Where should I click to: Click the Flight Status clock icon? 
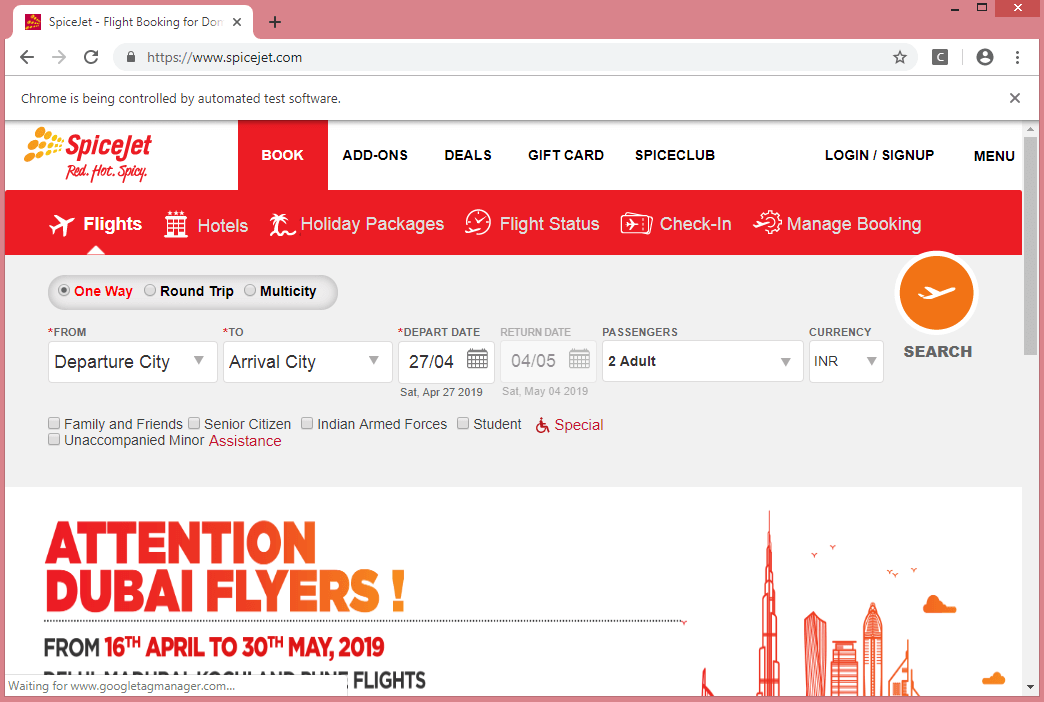(478, 222)
